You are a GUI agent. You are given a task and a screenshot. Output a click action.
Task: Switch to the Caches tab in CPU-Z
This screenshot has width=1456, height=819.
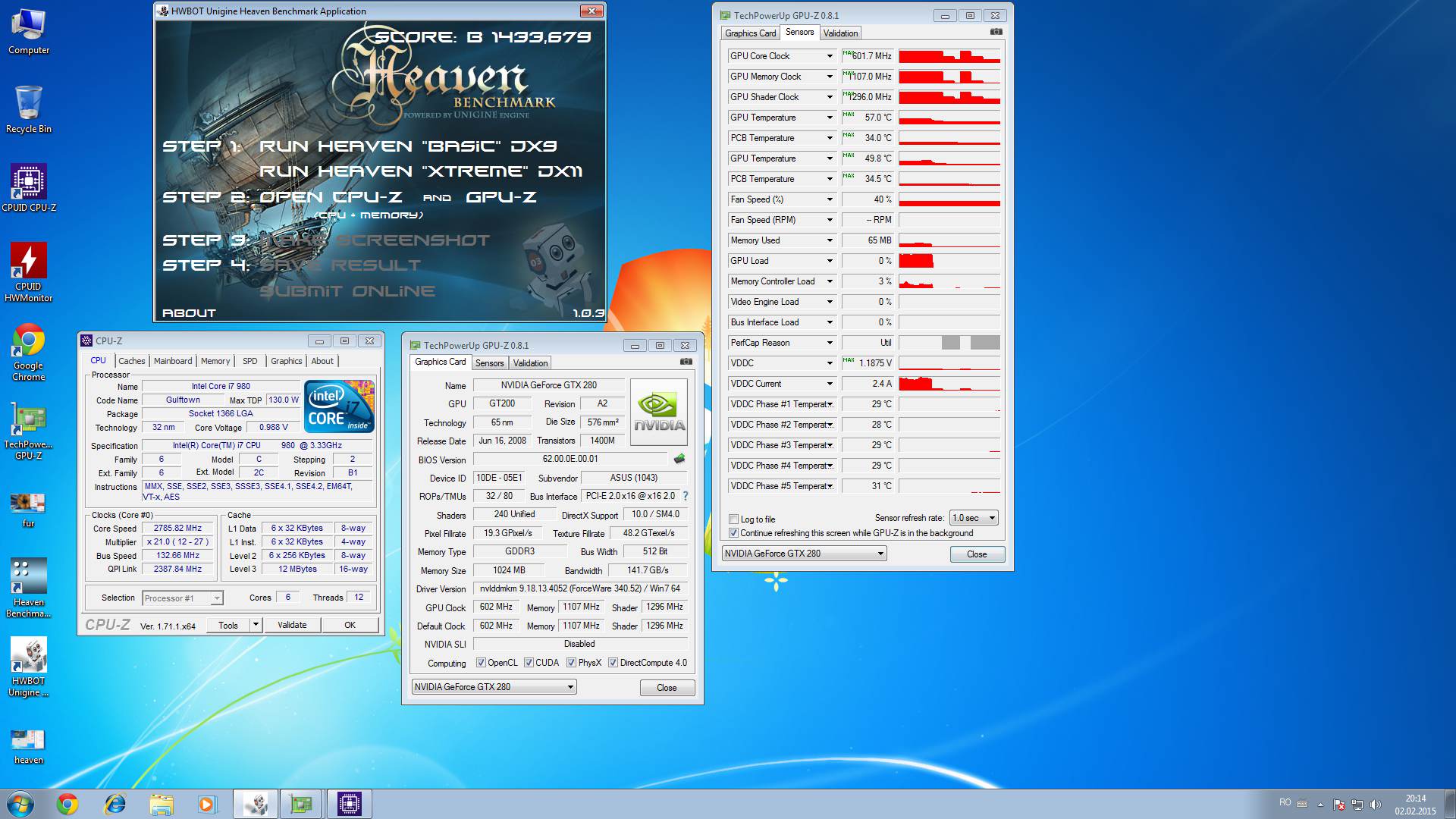[131, 361]
